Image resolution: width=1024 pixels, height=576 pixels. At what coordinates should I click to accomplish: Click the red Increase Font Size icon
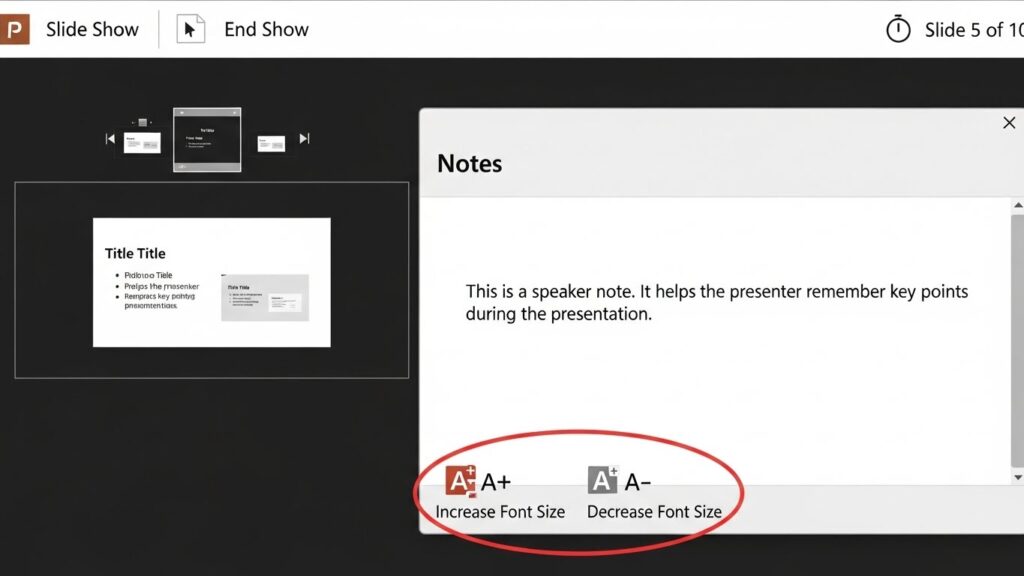[x=461, y=481]
